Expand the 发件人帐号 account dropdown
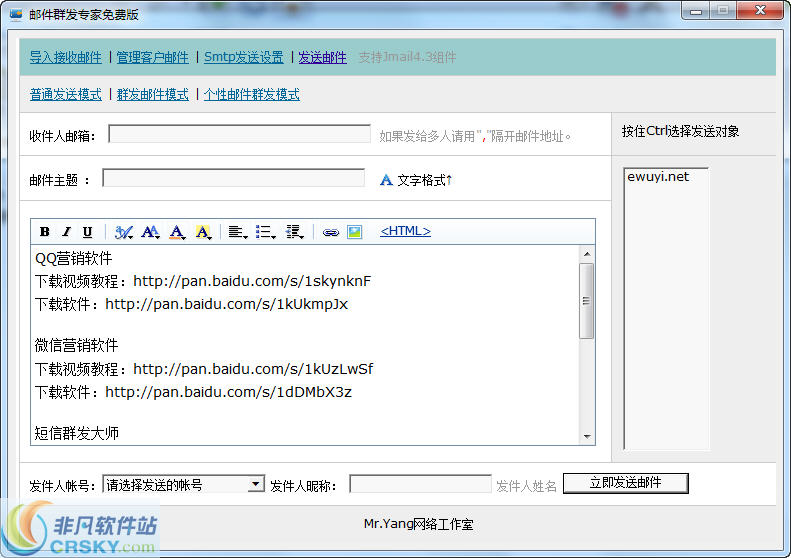This screenshot has width=791, height=558. click(x=256, y=484)
